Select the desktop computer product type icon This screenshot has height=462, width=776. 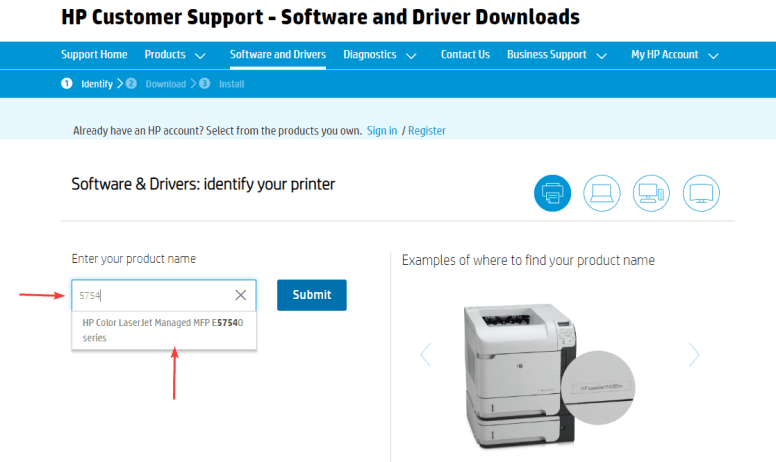651,192
